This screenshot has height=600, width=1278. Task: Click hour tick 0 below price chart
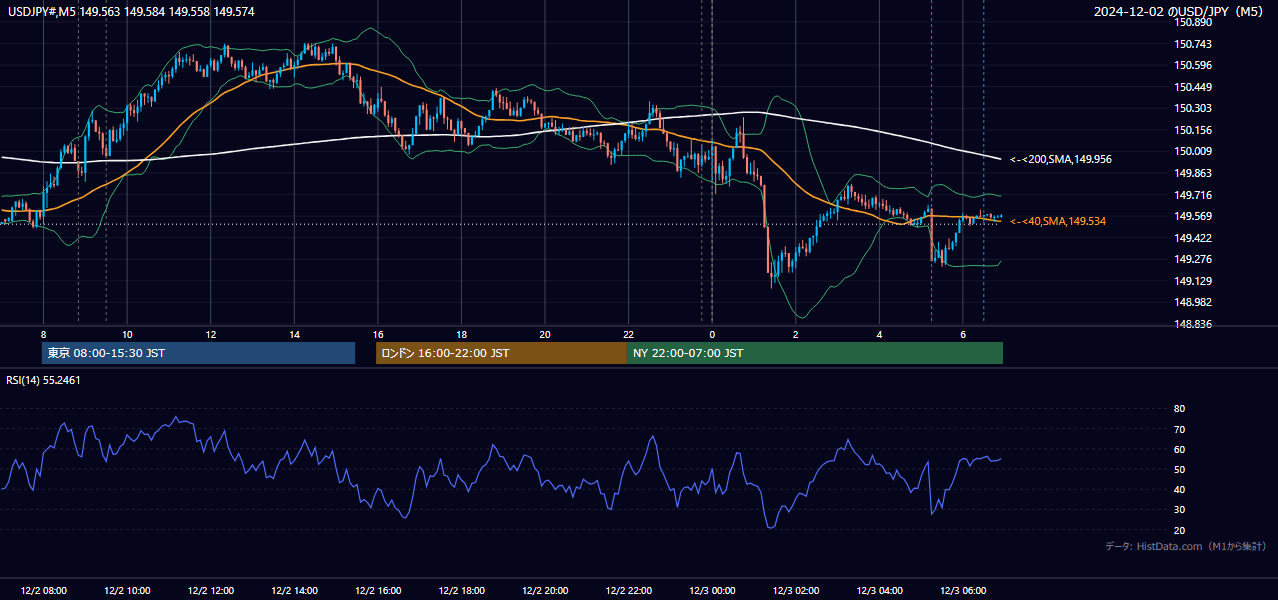coord(712,334)
